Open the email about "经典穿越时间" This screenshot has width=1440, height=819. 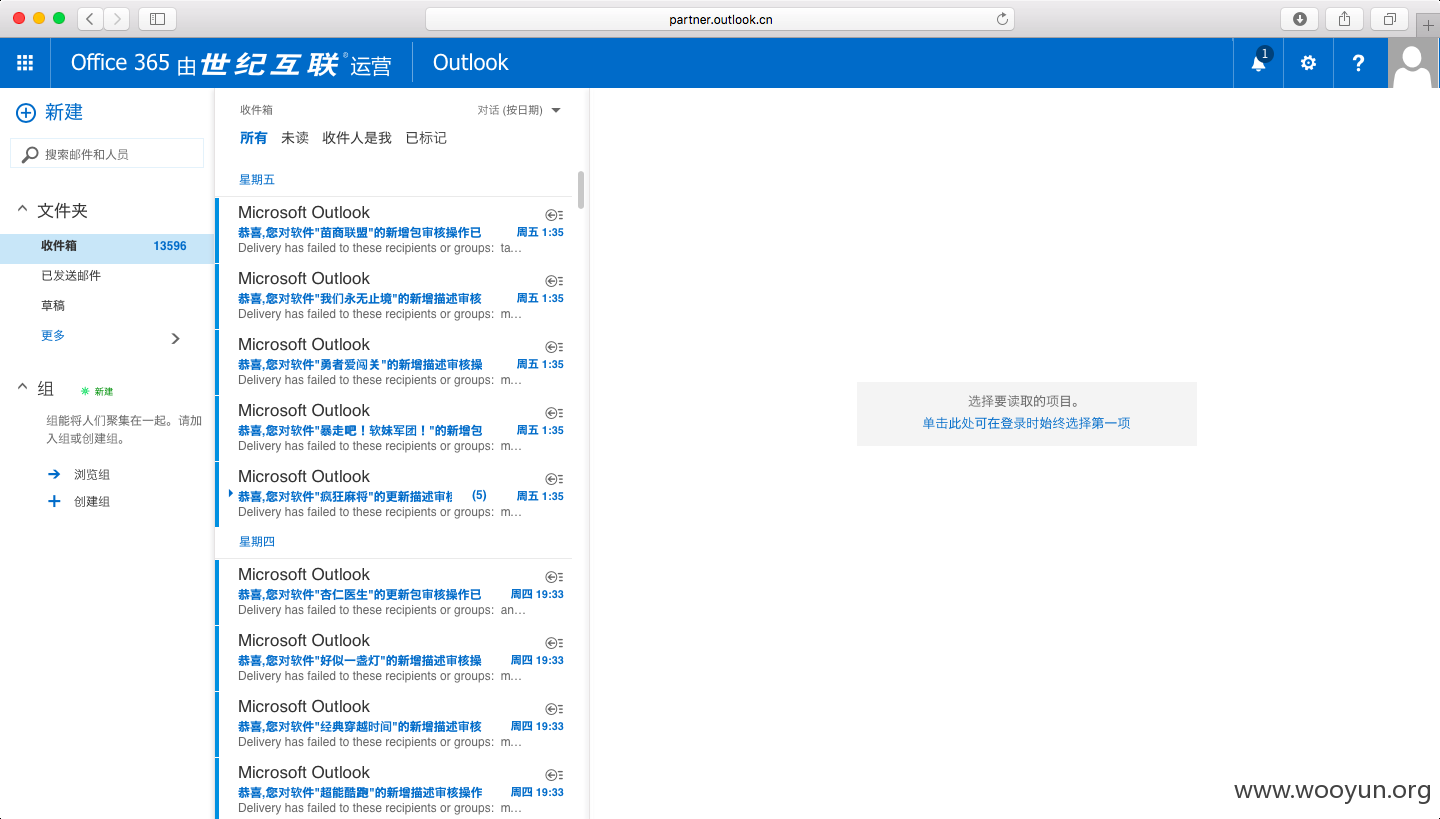(394, 724)
